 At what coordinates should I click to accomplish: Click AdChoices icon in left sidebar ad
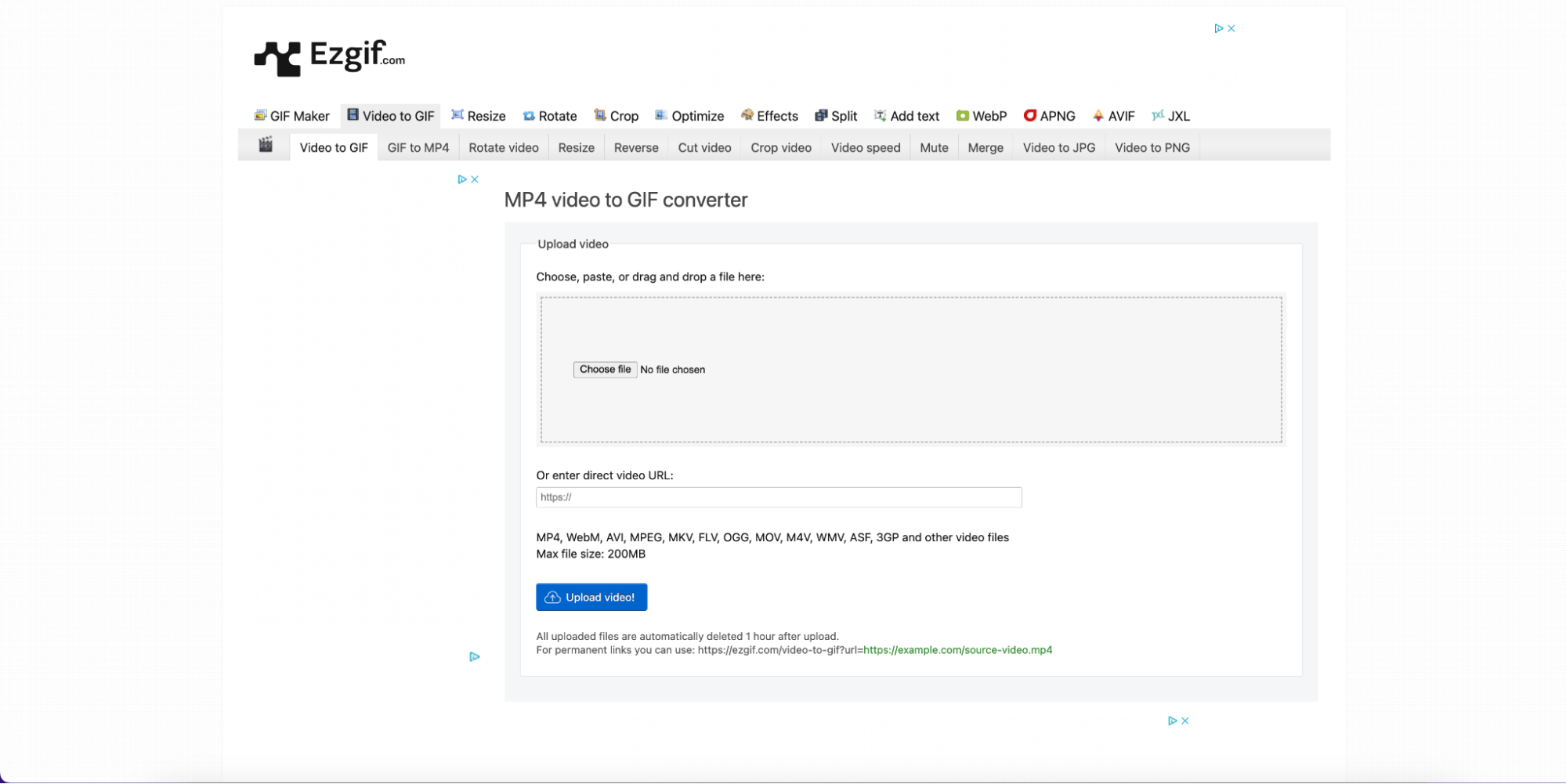coord(462,179)
